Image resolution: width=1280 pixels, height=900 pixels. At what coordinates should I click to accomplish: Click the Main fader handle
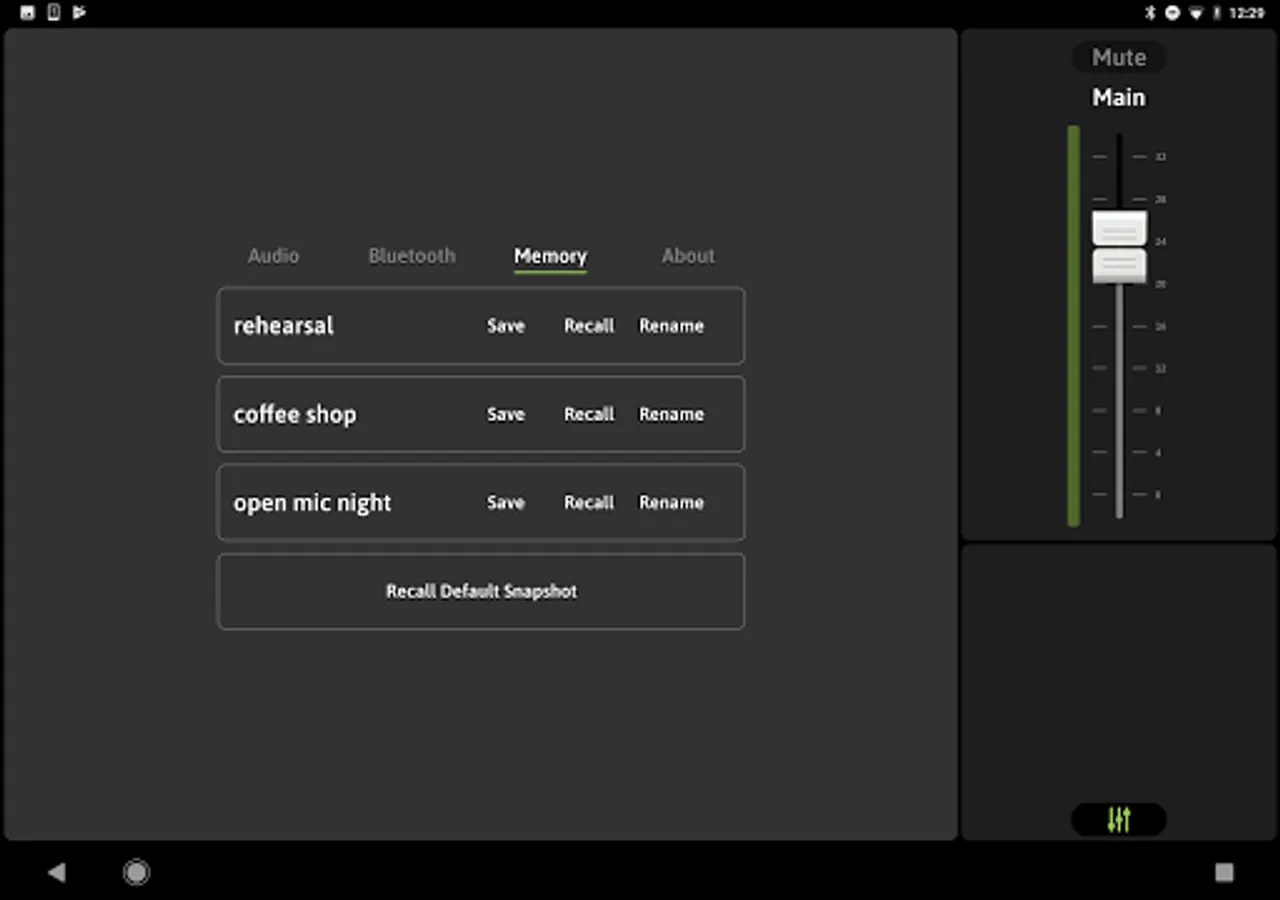click(1119, 247)
